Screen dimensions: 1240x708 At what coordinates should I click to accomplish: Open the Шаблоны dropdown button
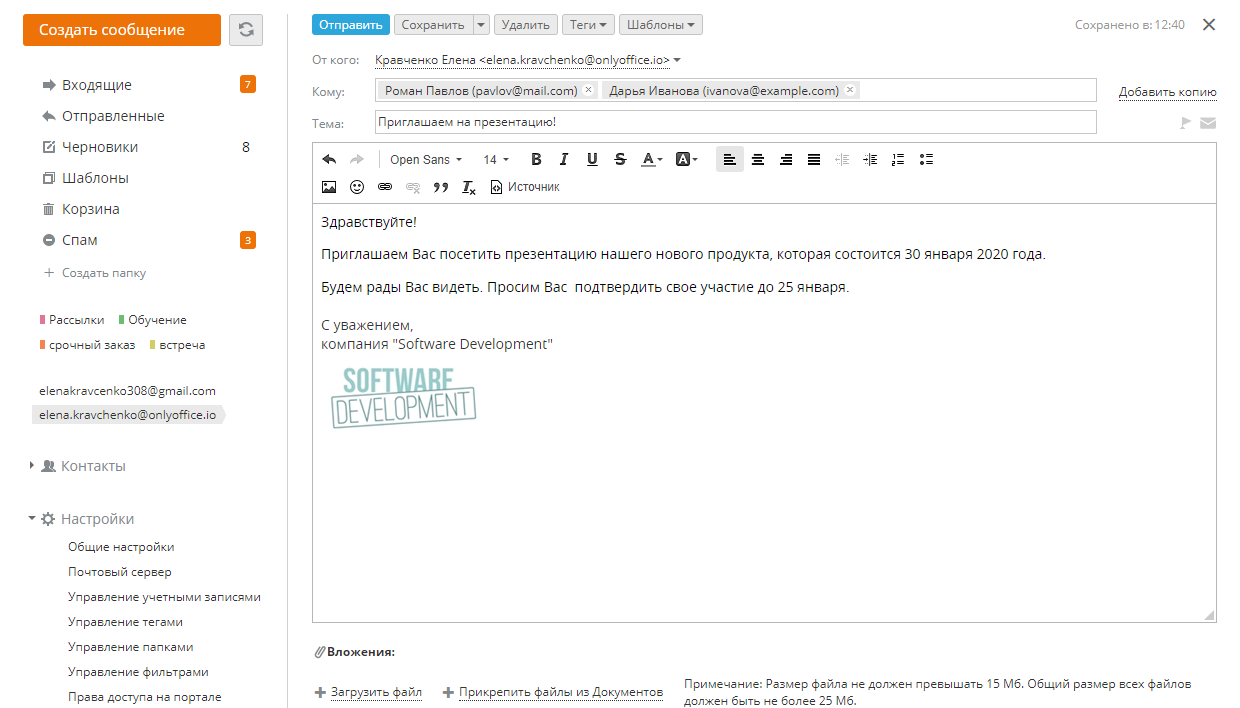(x=661, y=25)
